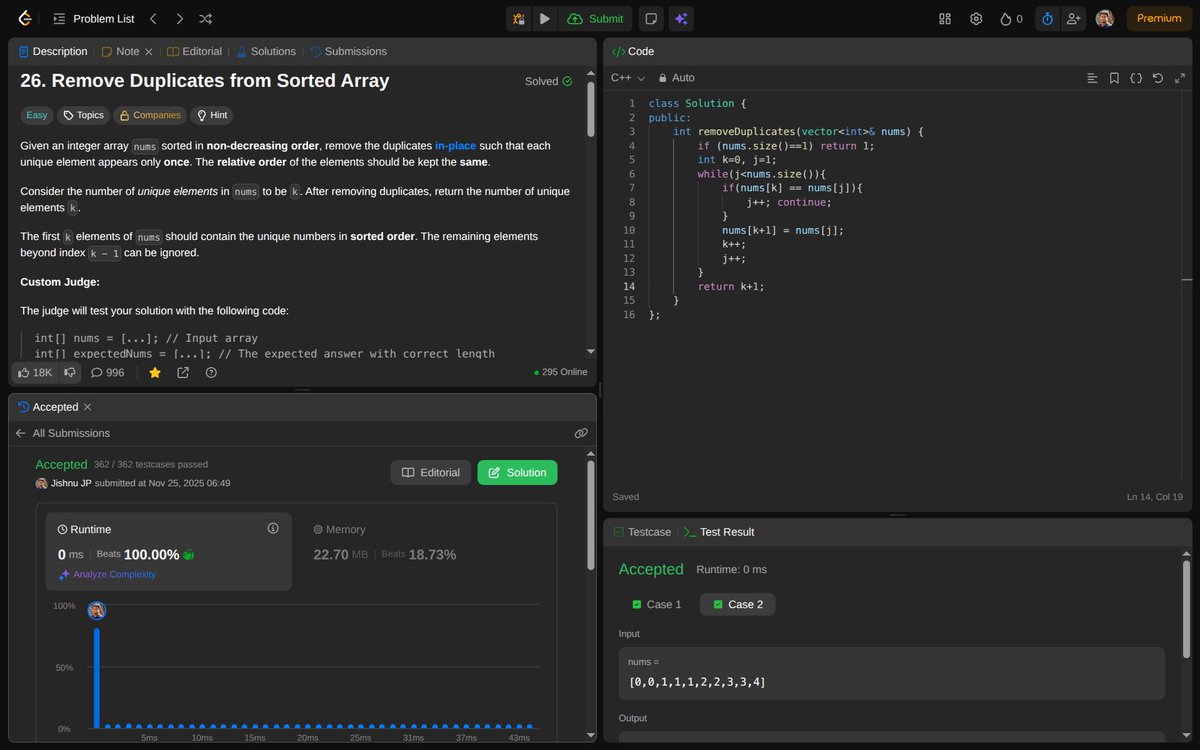1200x750 pixels.
Task: Submit the solution
Action: tap(595, 18)
